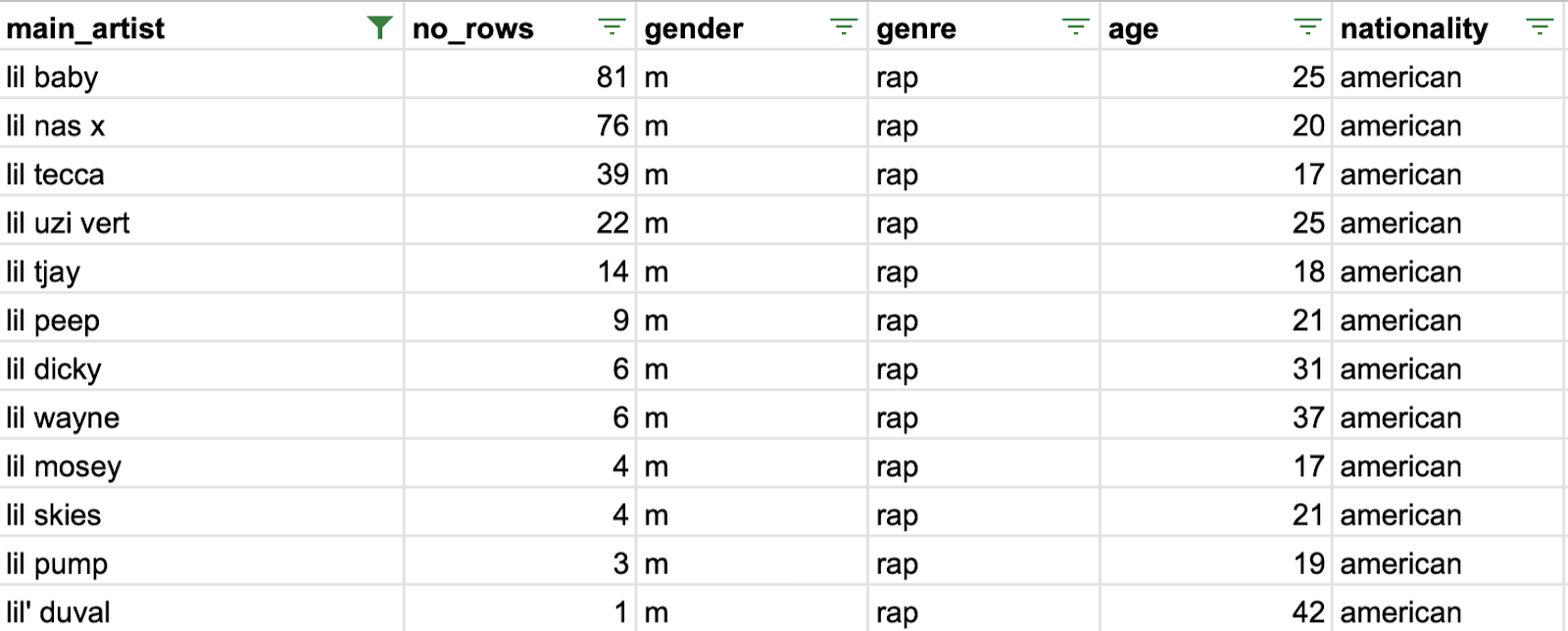Click the lil' duval artist cell
Viewport: 1568px width, 631px height.
click(x=201, y=610)
